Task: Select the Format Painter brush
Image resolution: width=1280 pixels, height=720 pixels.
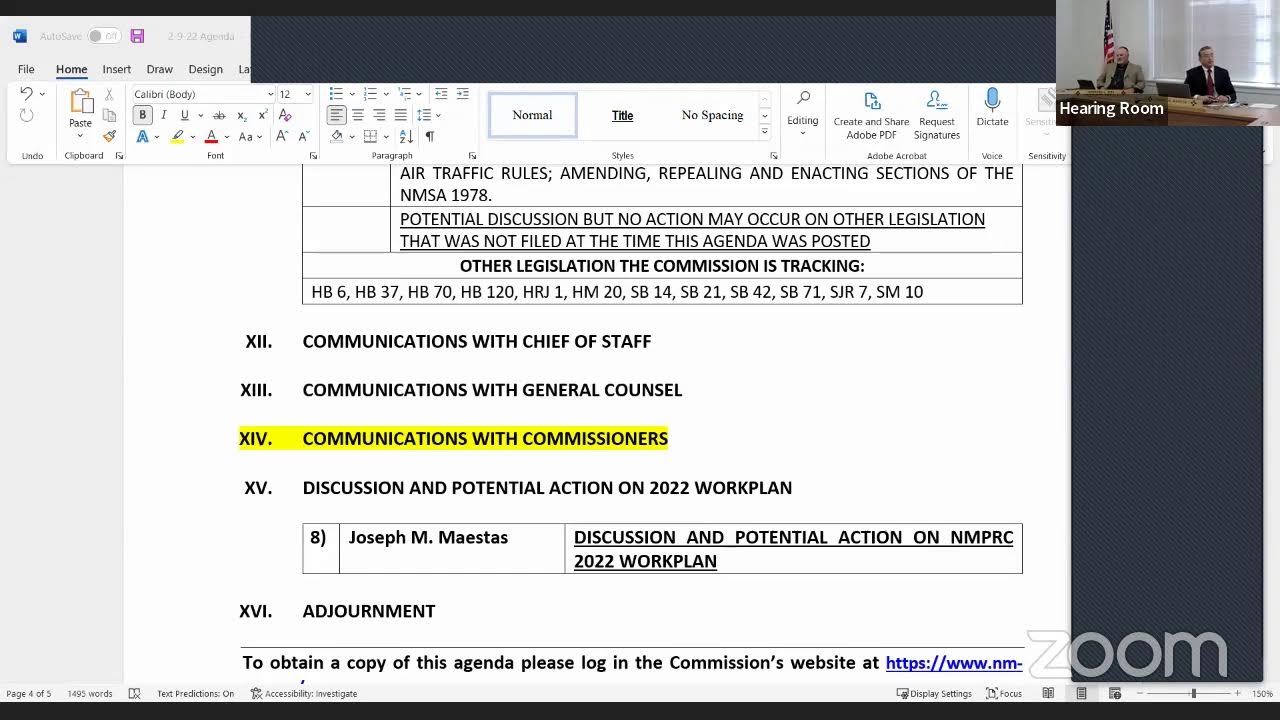Action: coord(109,136)
